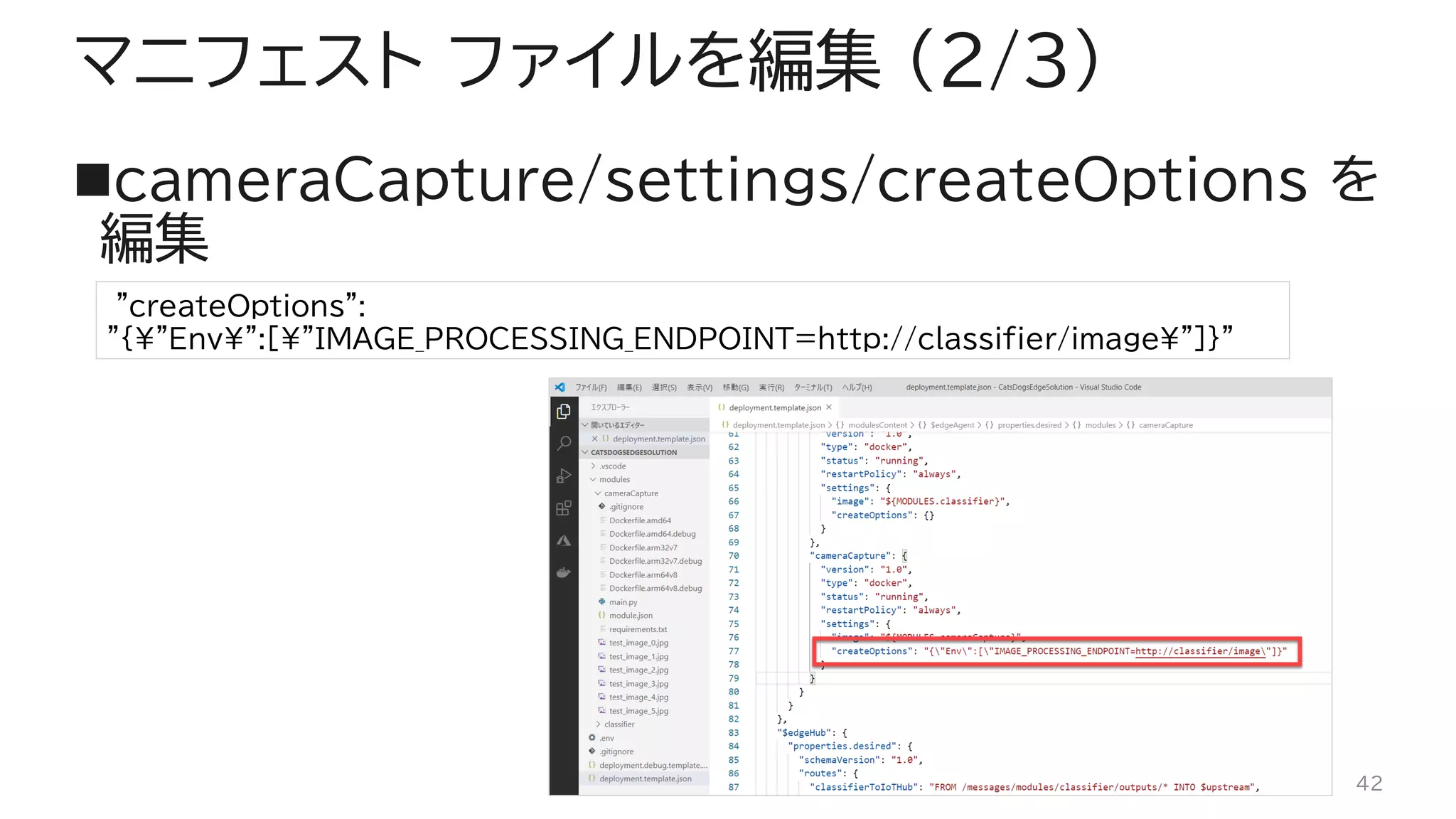Open the Docker view icon
The image size is (1456, 819).
(564, 572)
